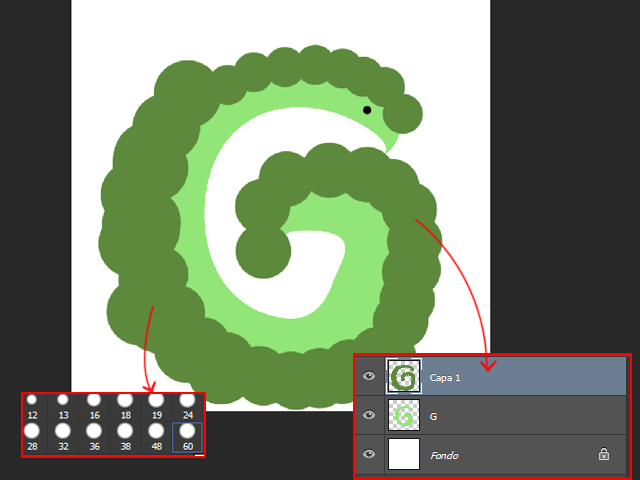Select the G layer thumbnail

click(404, 415)
